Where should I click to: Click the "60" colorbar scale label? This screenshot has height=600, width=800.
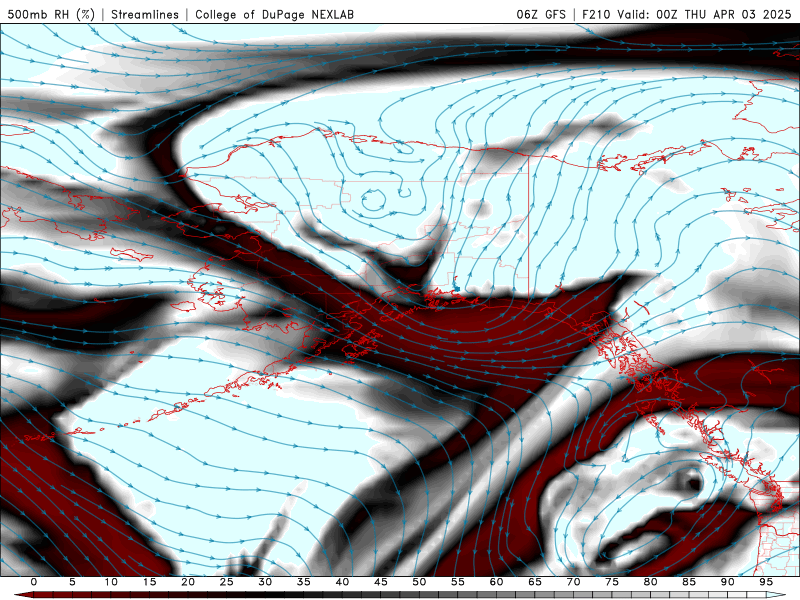(x=496, y=582)
